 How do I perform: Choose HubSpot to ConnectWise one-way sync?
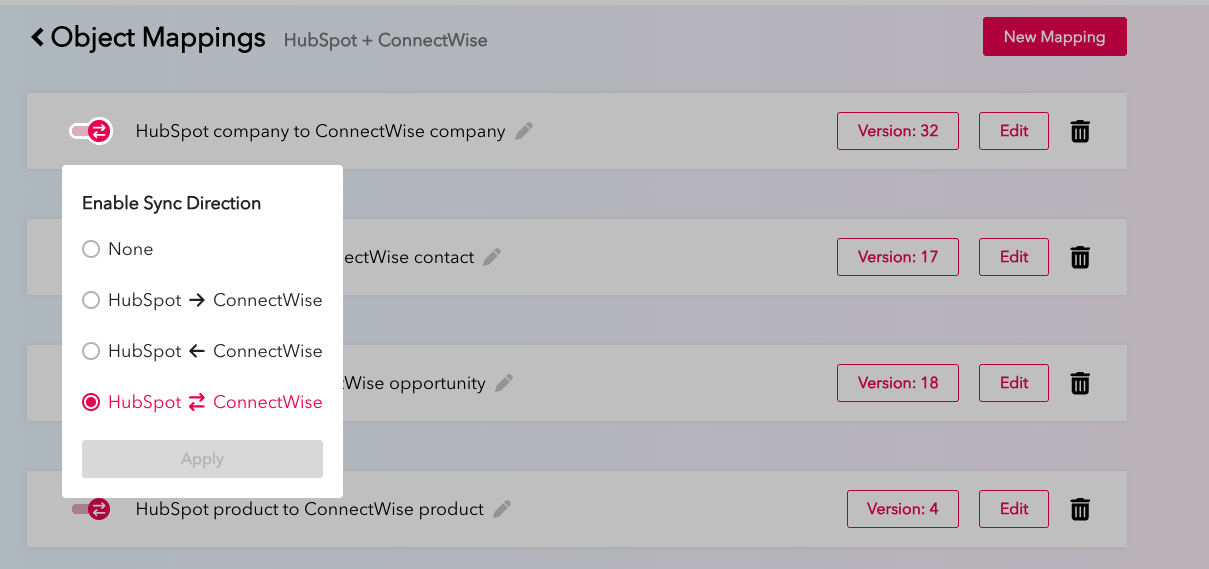point(91,300)
